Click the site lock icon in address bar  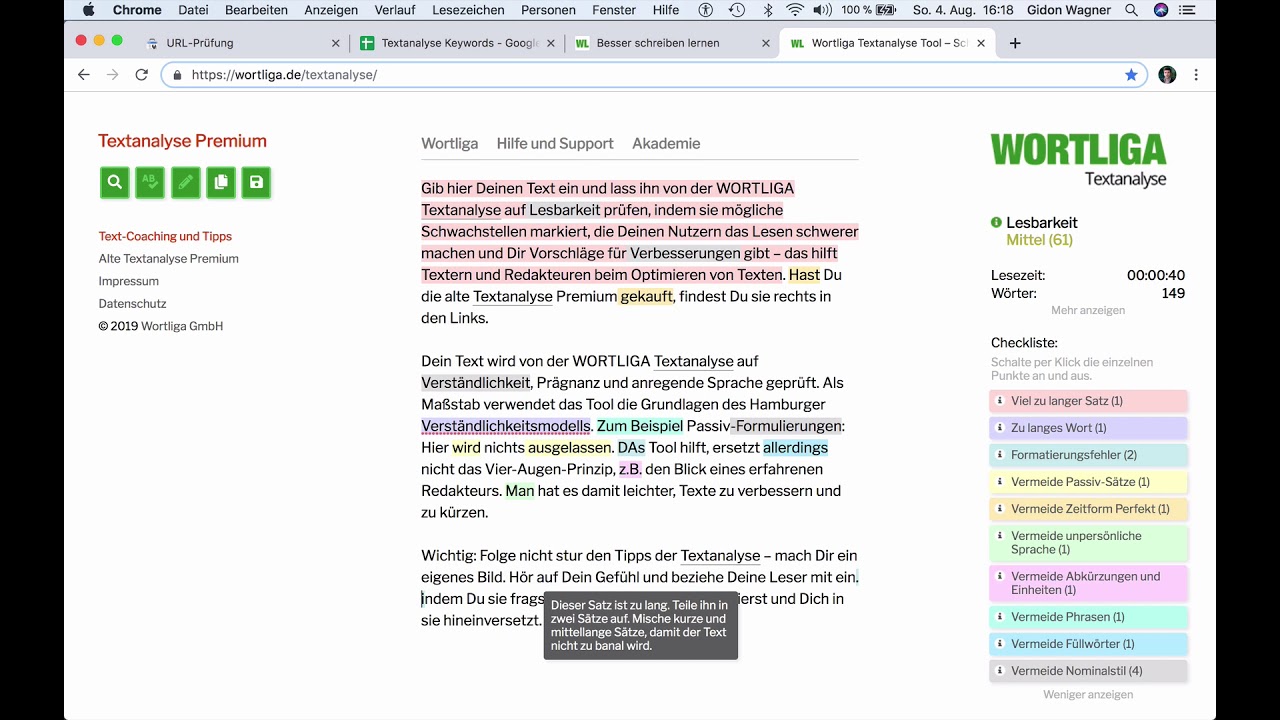click(x=177, y=75)
